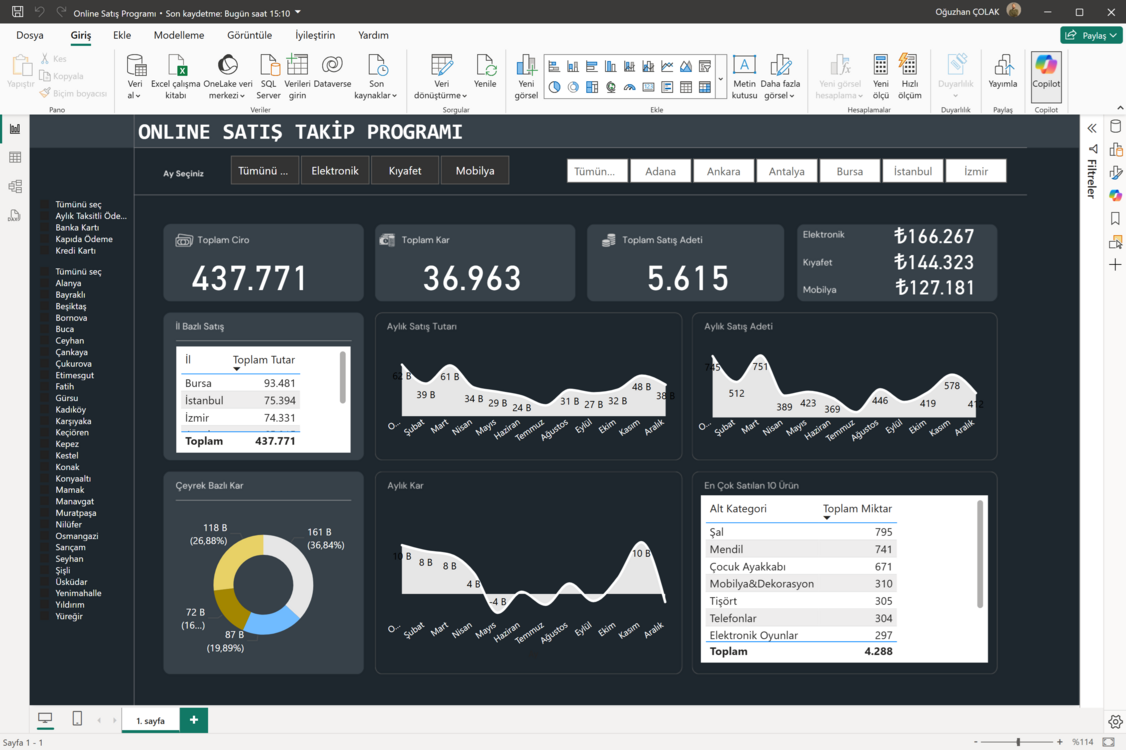
Task: Insert a line chart visual from gallery
Action: pos(667,67)
